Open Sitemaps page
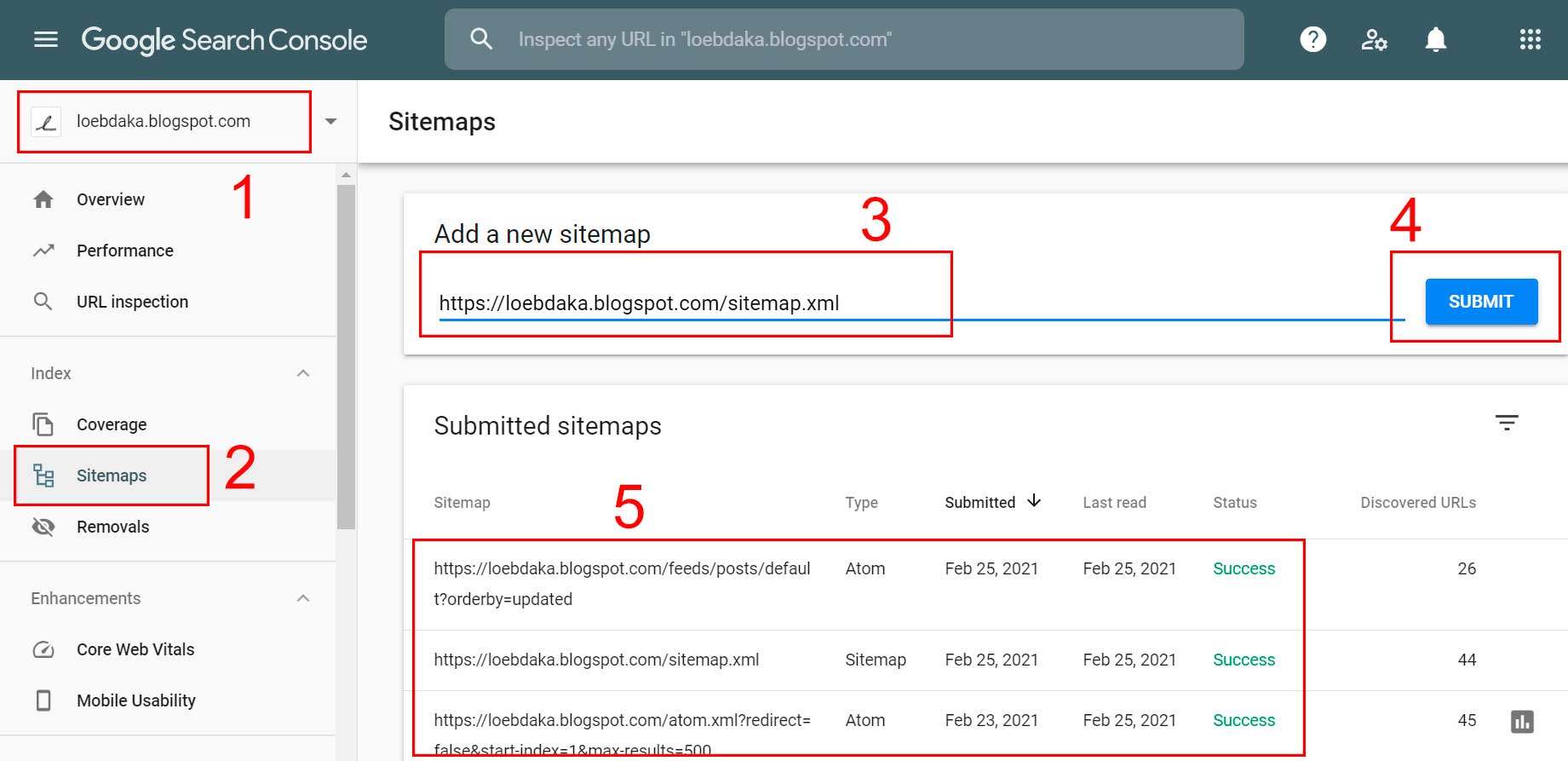The width and height of the screenshot is (1568, 761). [x=112, y=476]
